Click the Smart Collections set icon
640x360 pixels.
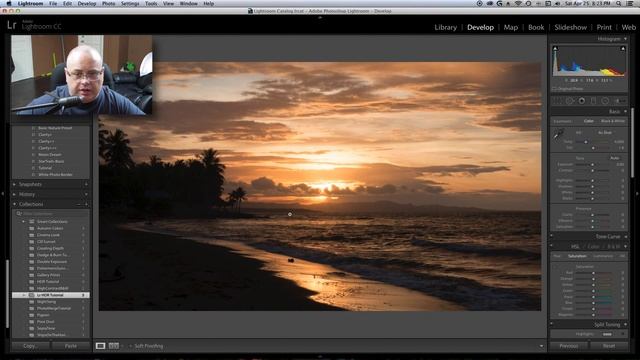[32, 222]
